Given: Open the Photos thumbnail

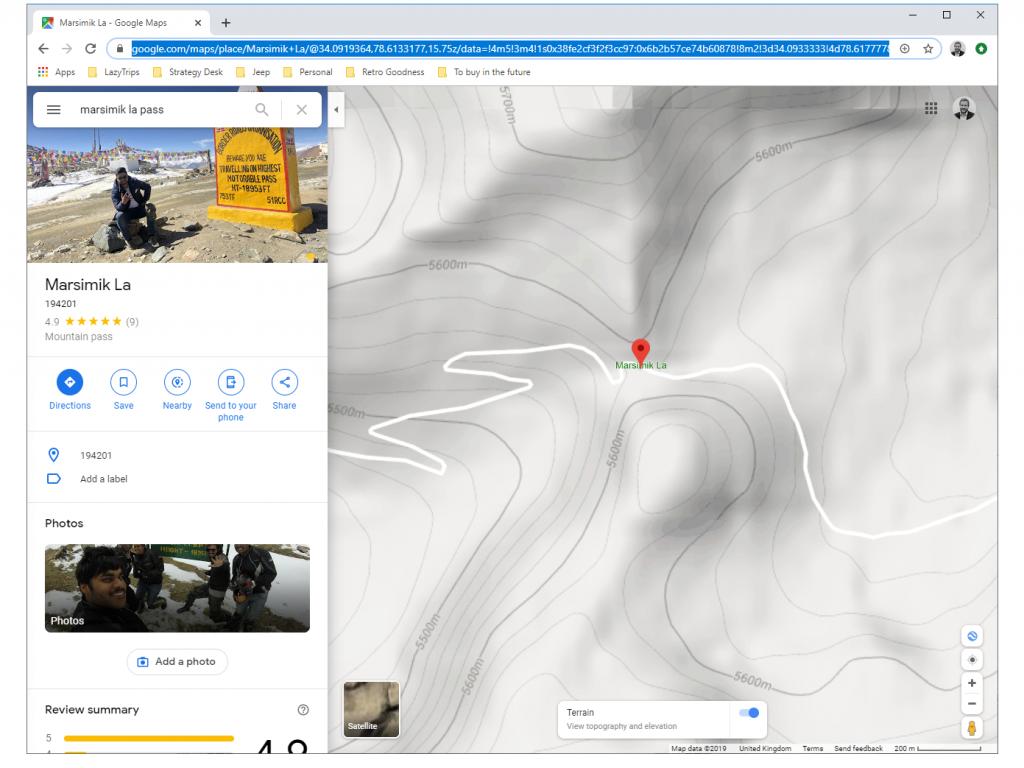Looking at the screenshot, I should [177, 588].
